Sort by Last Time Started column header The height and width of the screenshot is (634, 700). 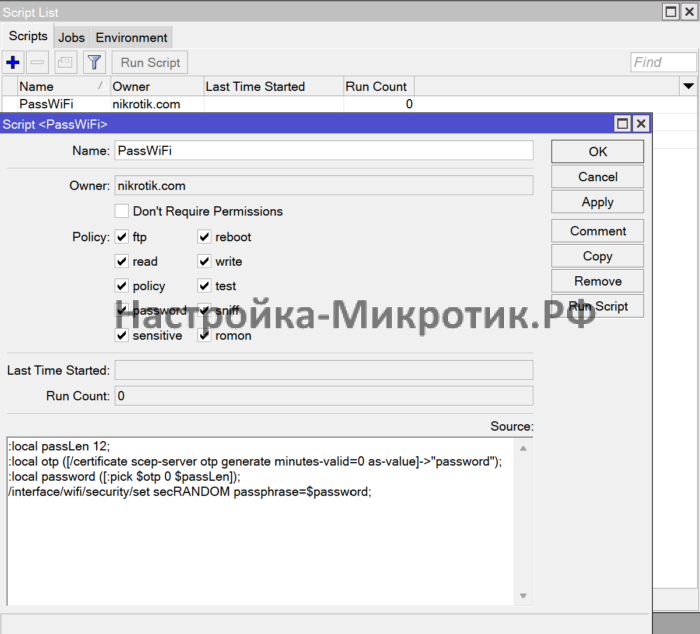[x=273, y=86]
